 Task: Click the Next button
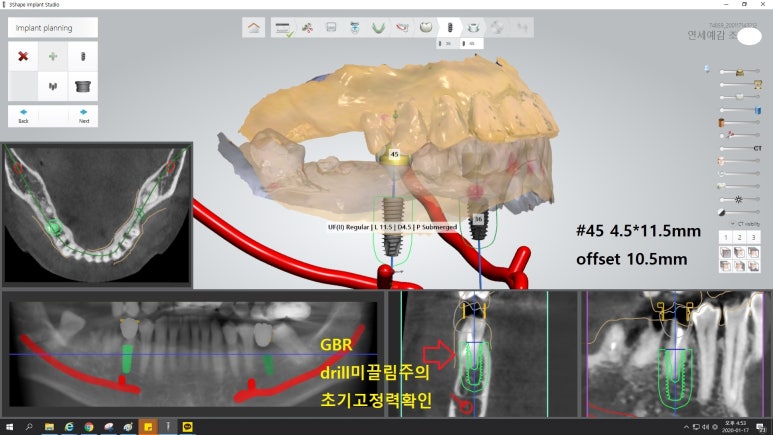coord(83,115)
